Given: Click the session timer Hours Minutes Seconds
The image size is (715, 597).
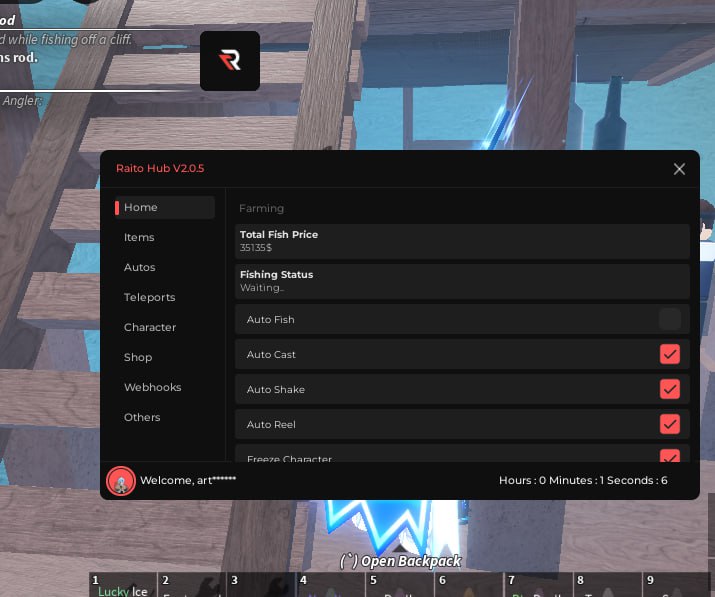Looking at the screenshot, I should [x=583, y=480].
